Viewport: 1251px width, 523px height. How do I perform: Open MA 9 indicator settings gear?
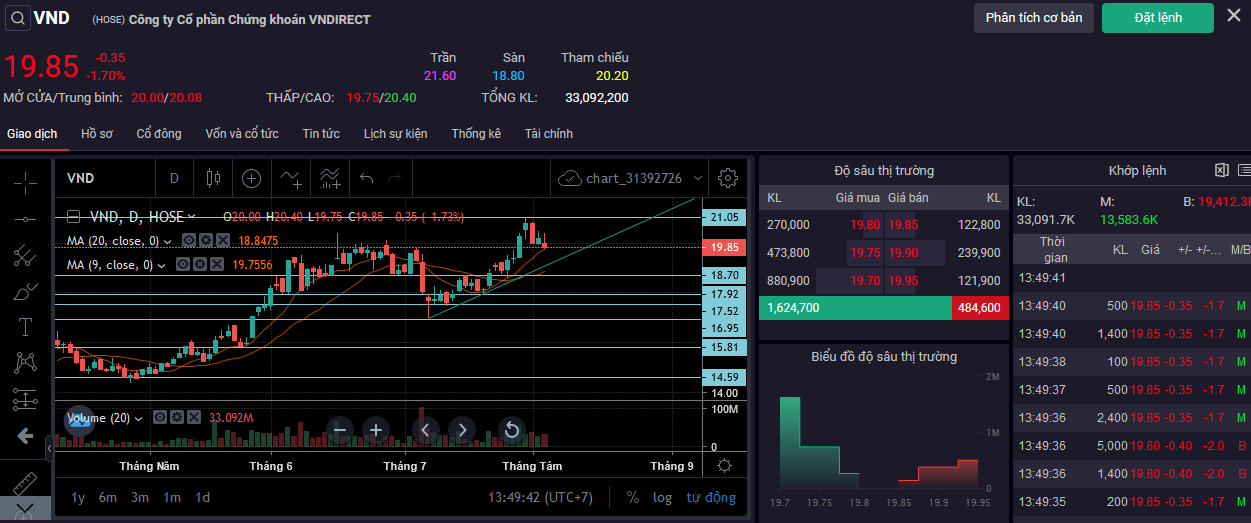pyautogui.click(x=199, y=265)
